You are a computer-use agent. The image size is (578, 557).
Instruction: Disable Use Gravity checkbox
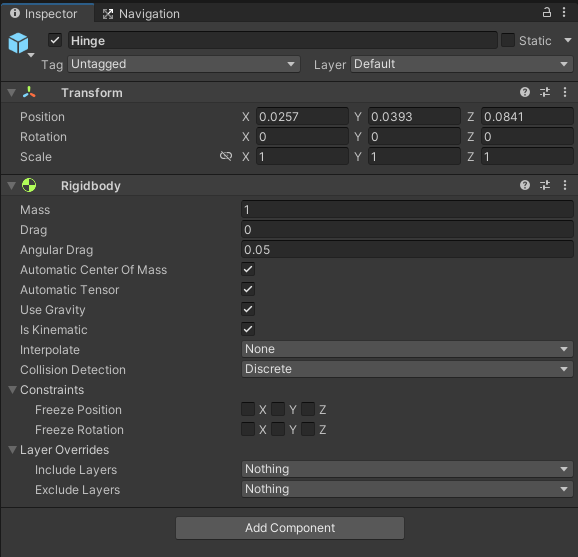pyautogui.click(x=248, y=309)
